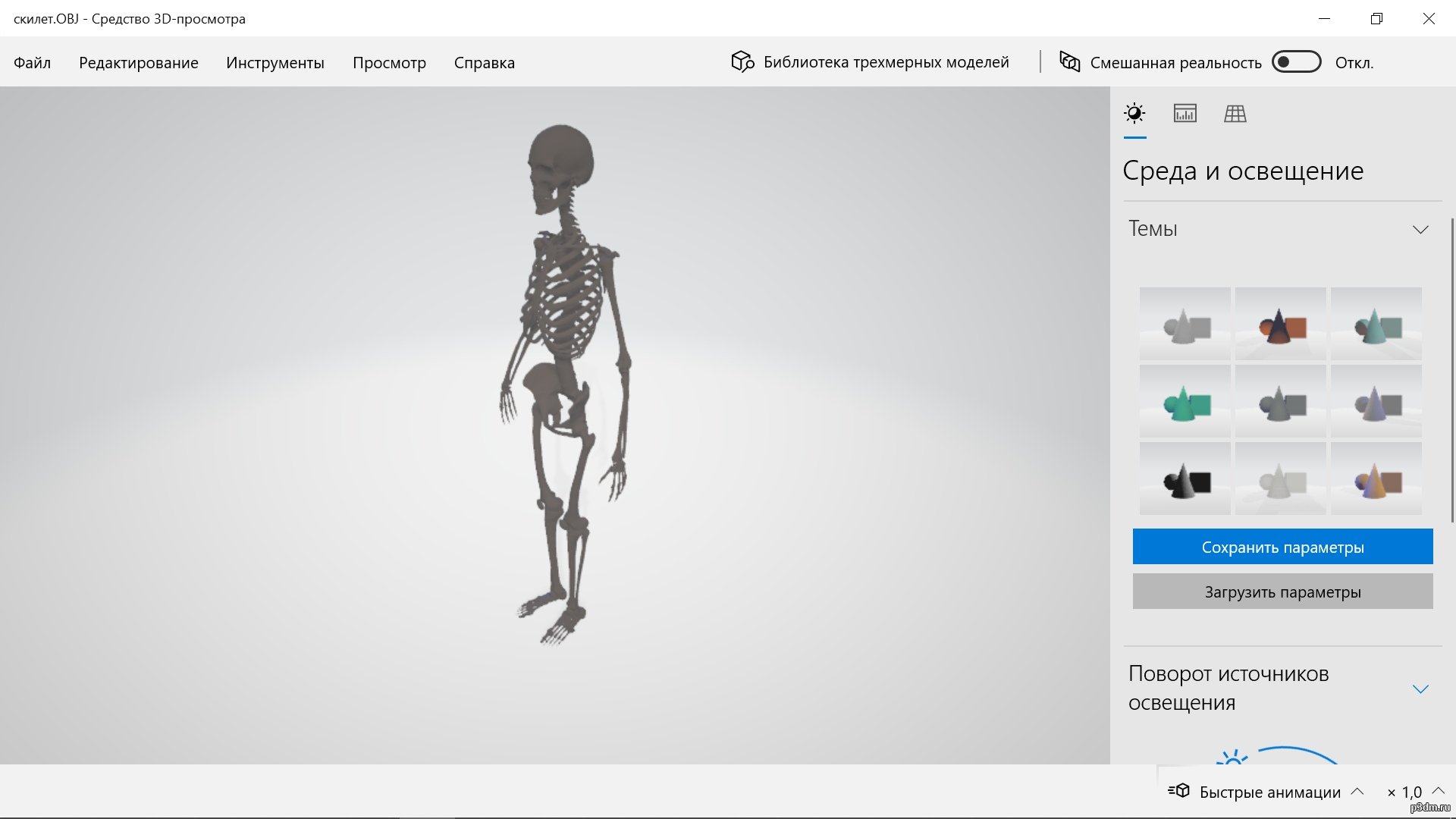This screenshot has width=1456, height=819.
Task: Select the orange and dark blue theme thumbnail
Action: pyautogui.click(x=1280, y=325)
